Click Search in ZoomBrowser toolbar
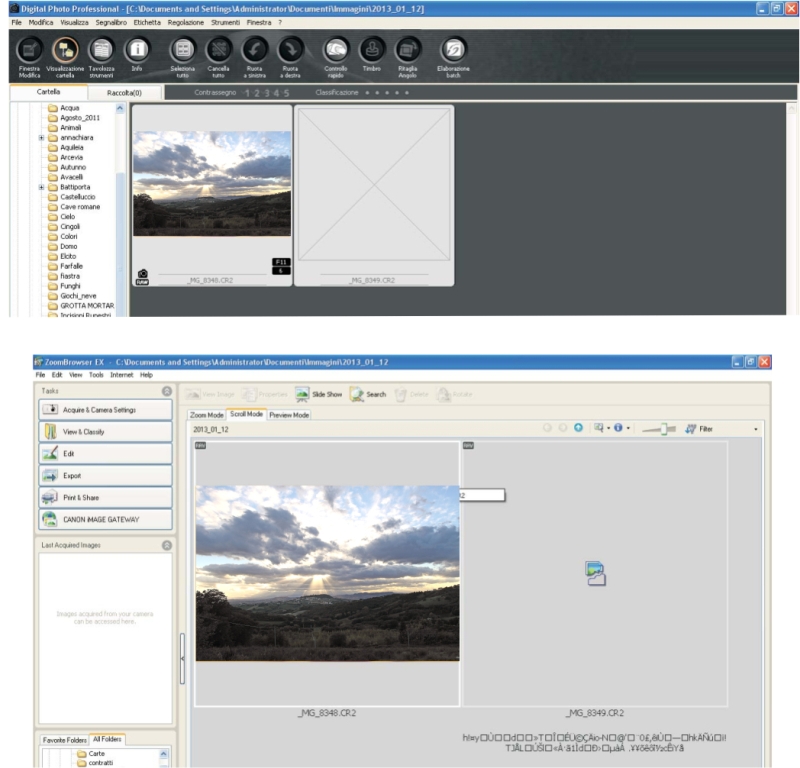Image resolution: width=800 pixels, height=768 pixels. click(368, 394)
